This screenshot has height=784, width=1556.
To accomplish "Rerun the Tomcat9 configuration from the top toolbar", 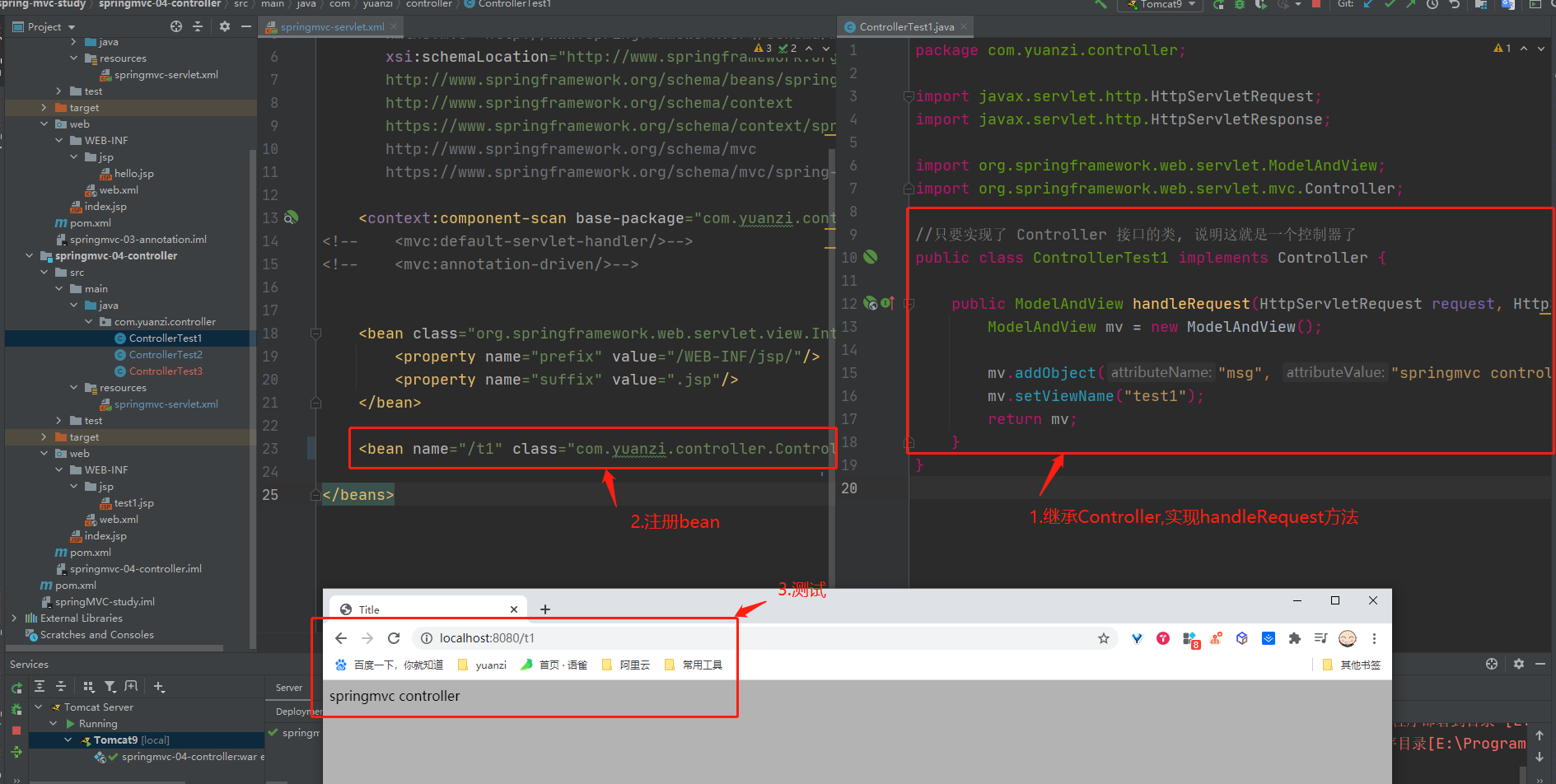I will [1218, 5].
